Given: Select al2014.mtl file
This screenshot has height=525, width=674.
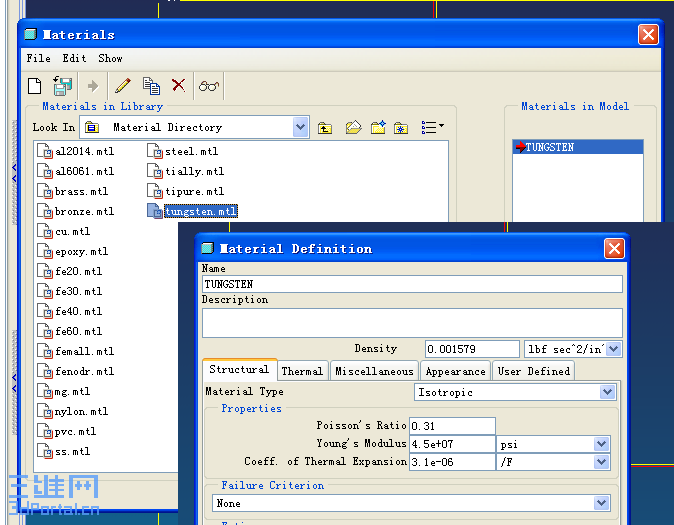Looking at the screenshot, I should coord(76,151).
